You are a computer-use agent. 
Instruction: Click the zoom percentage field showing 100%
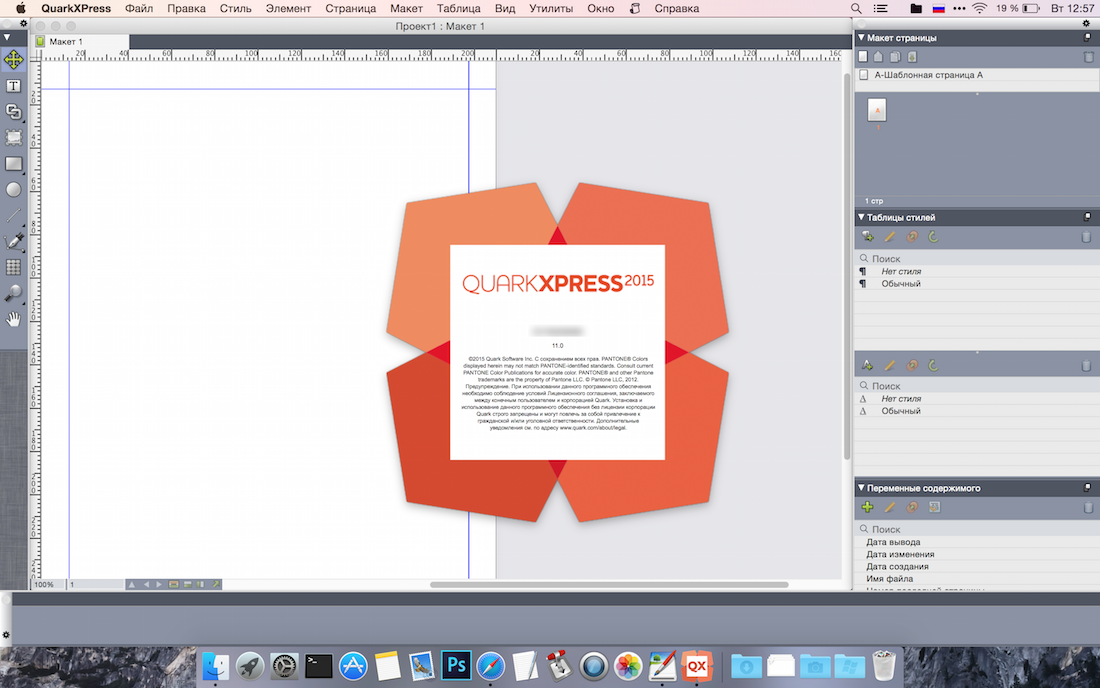[48, 584]
